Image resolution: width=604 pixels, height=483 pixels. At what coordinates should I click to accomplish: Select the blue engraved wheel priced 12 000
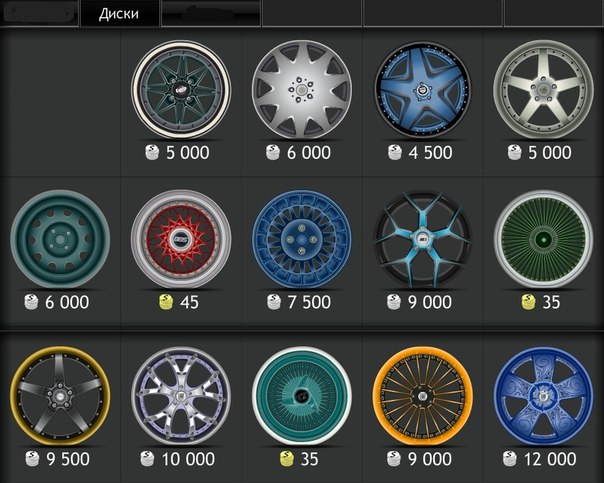(543, 396)
